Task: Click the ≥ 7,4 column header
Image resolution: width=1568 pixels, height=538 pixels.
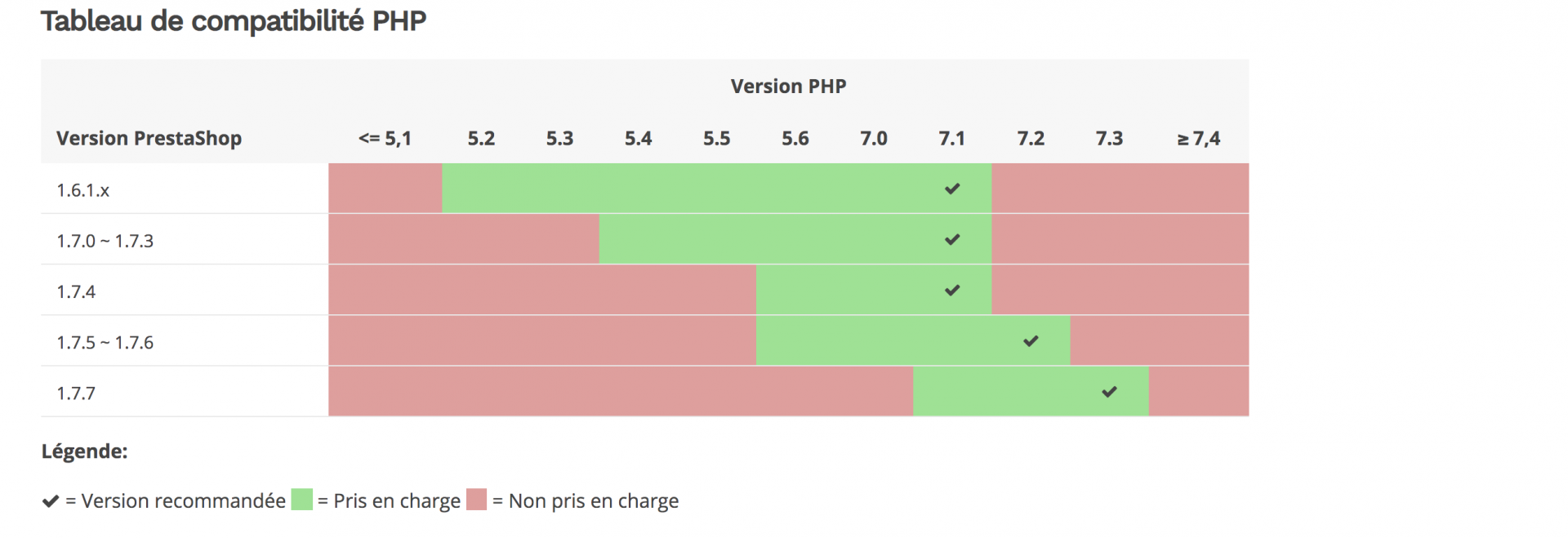Action: (x=1198, y=139)
